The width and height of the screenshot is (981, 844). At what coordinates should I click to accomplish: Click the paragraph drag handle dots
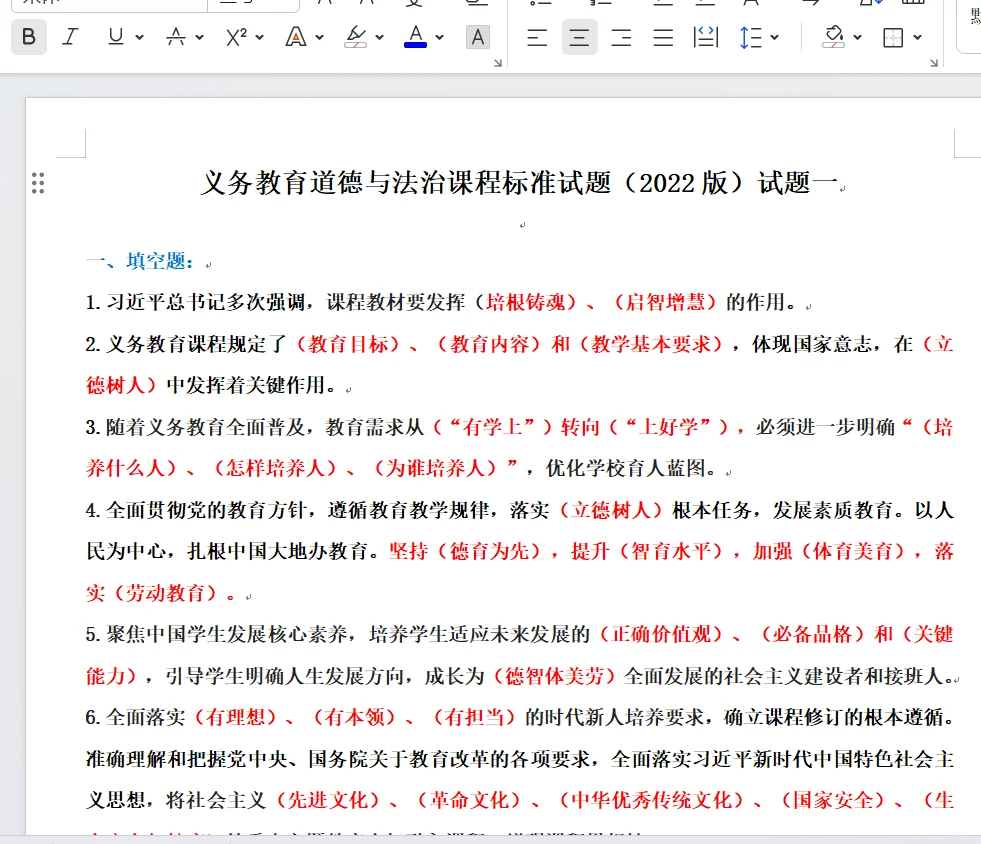pyautogui.click(x=38, y=184)
